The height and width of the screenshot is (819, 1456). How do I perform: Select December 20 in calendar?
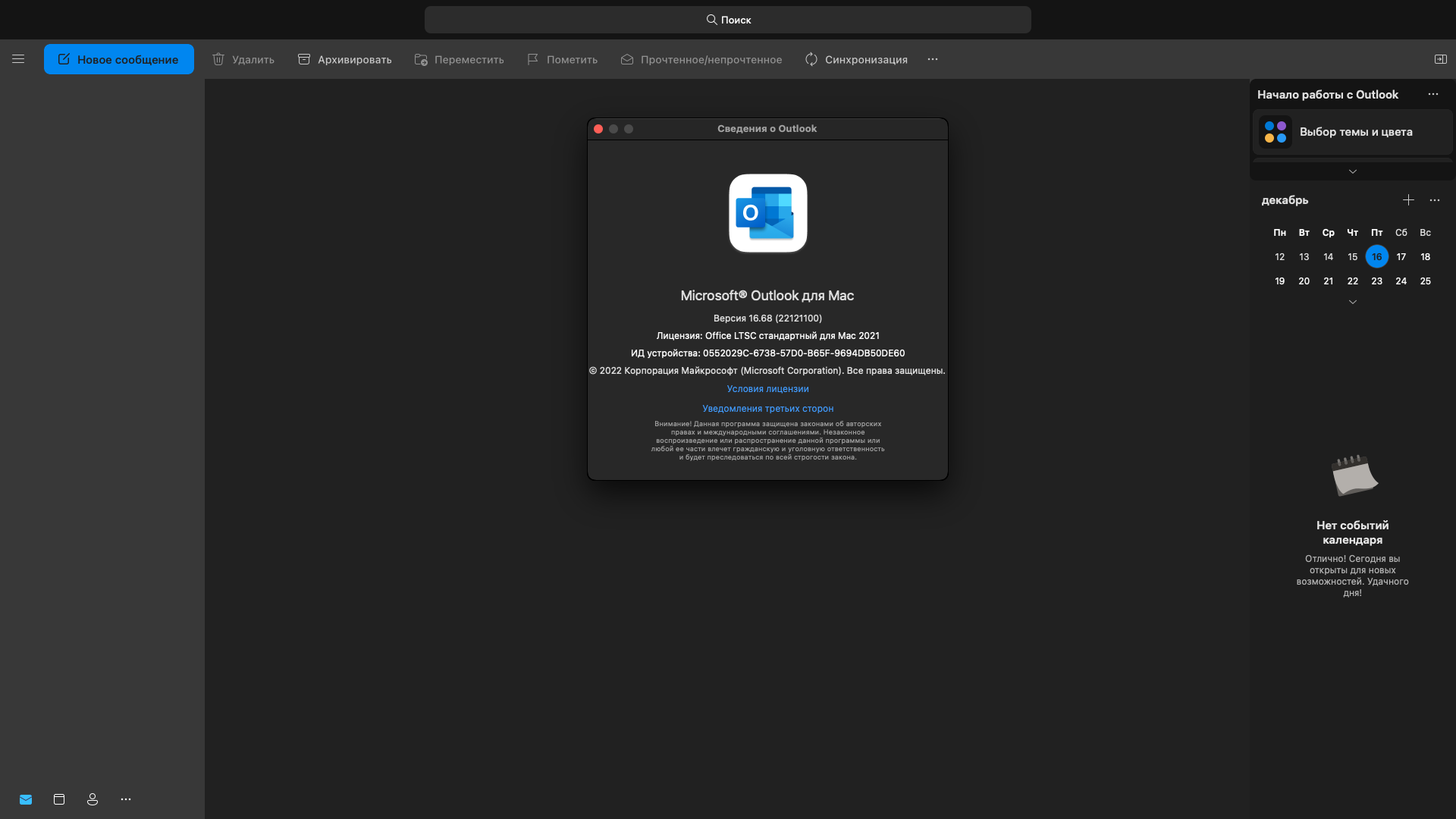point(1304,281)
